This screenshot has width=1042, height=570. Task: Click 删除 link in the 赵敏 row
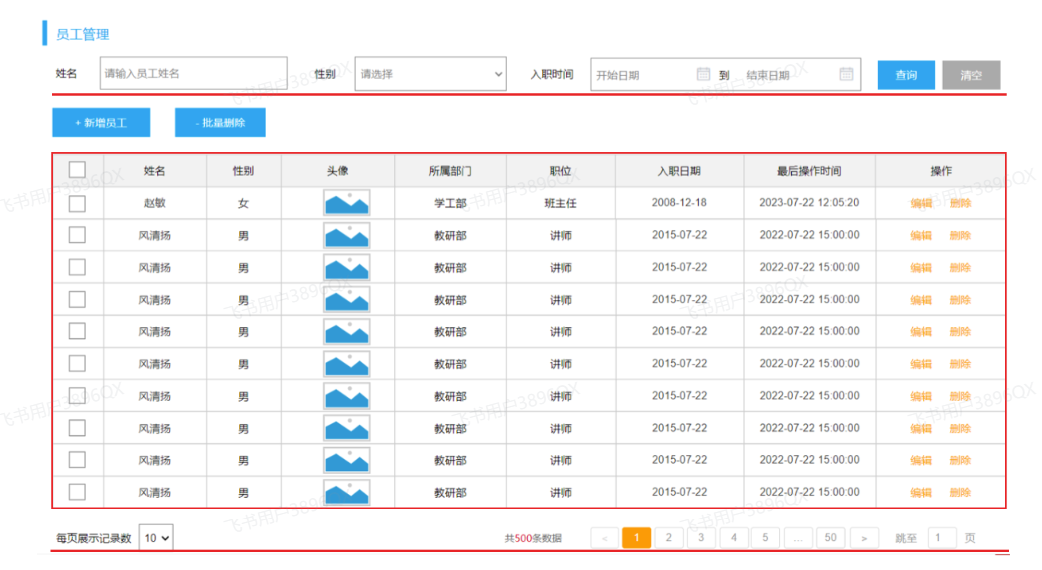(x=960, y=203)
